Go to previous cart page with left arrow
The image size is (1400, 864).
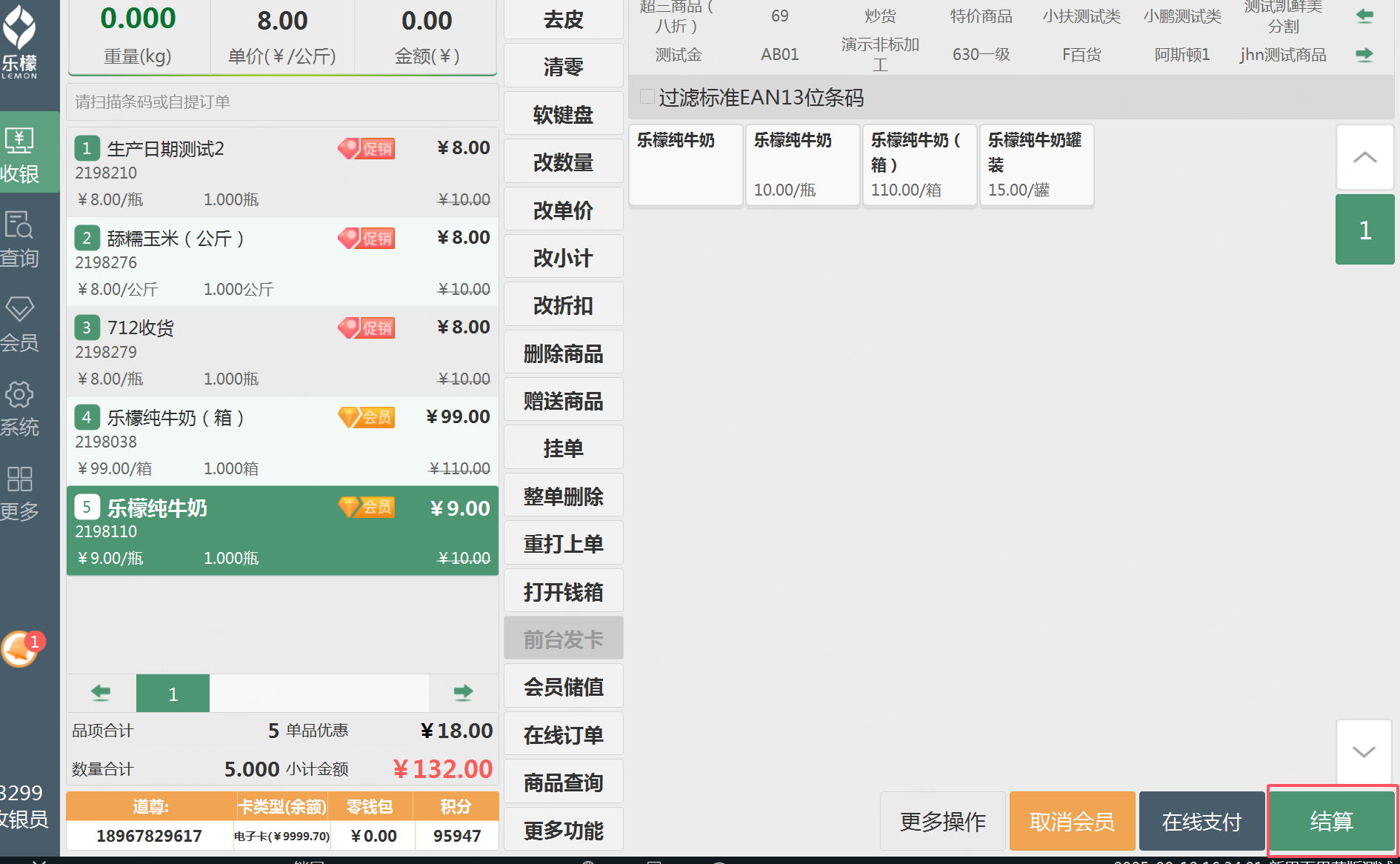pyautogui.click(x=101, y=694)
